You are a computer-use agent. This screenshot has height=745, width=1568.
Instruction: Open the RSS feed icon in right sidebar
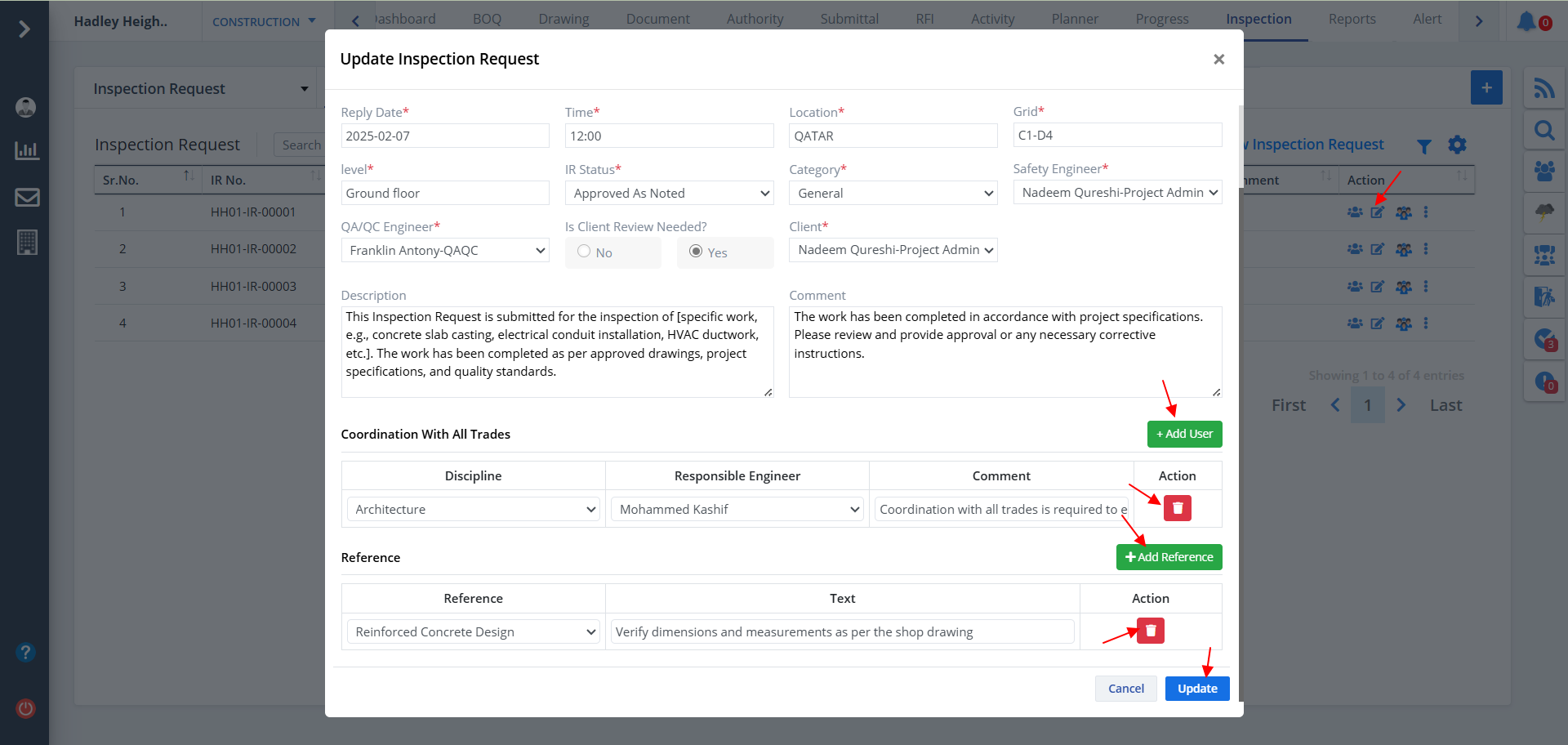(x=1543, y=88)
